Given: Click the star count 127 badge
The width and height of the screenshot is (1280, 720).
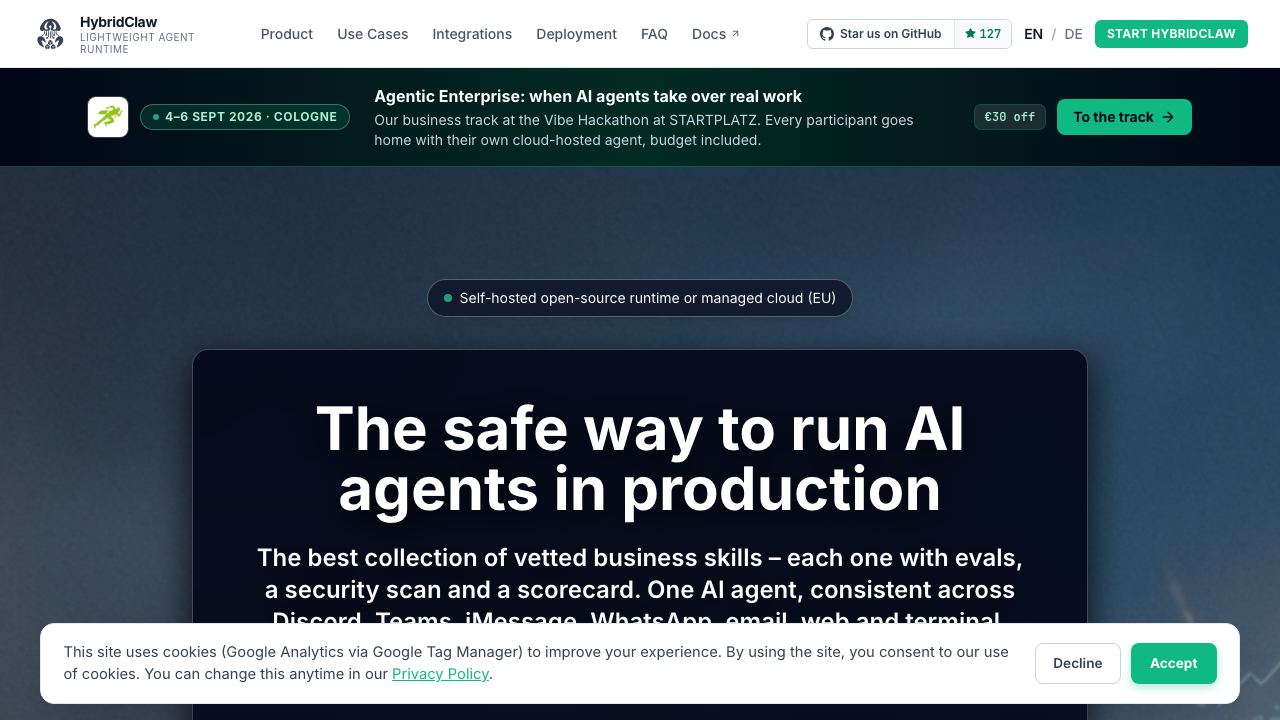Looking at the screenshot, I should [983, 34].
